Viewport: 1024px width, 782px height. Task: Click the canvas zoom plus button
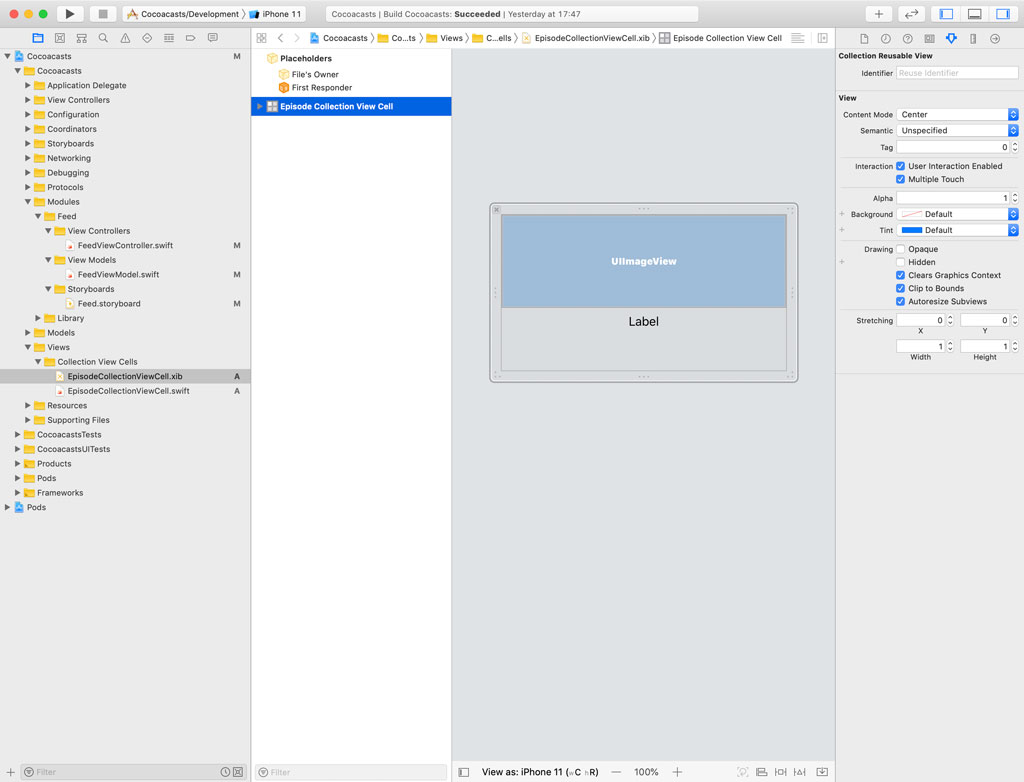click(677, 771)
